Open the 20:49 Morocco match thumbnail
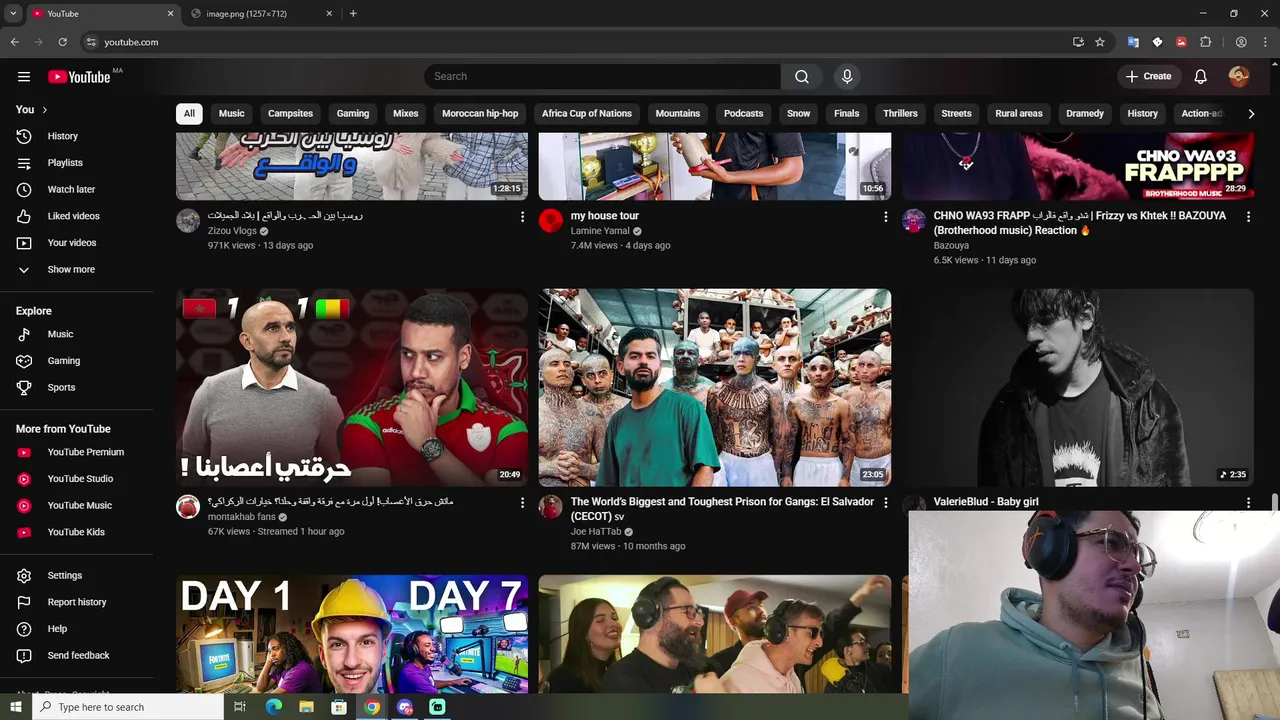1280x720 pixels. pyautogui.click(x=352, y=388)
